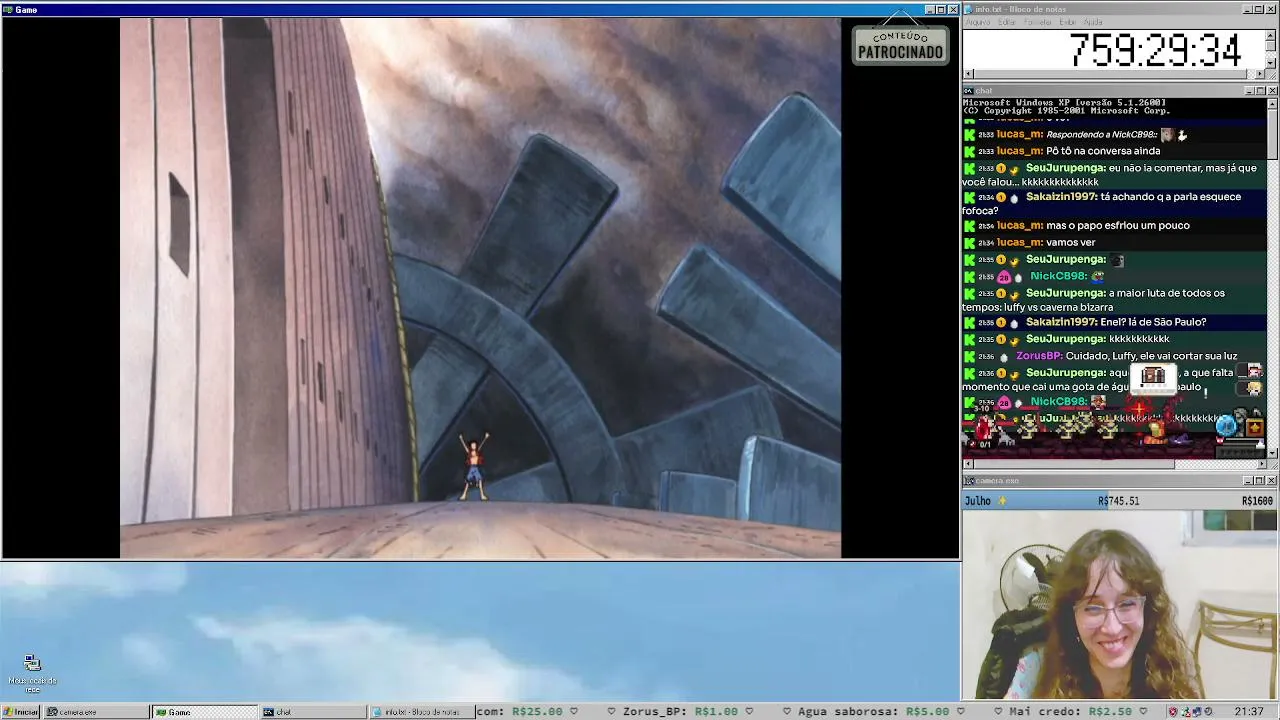
Task: Minimize the Game window
Action: point(929,9)
